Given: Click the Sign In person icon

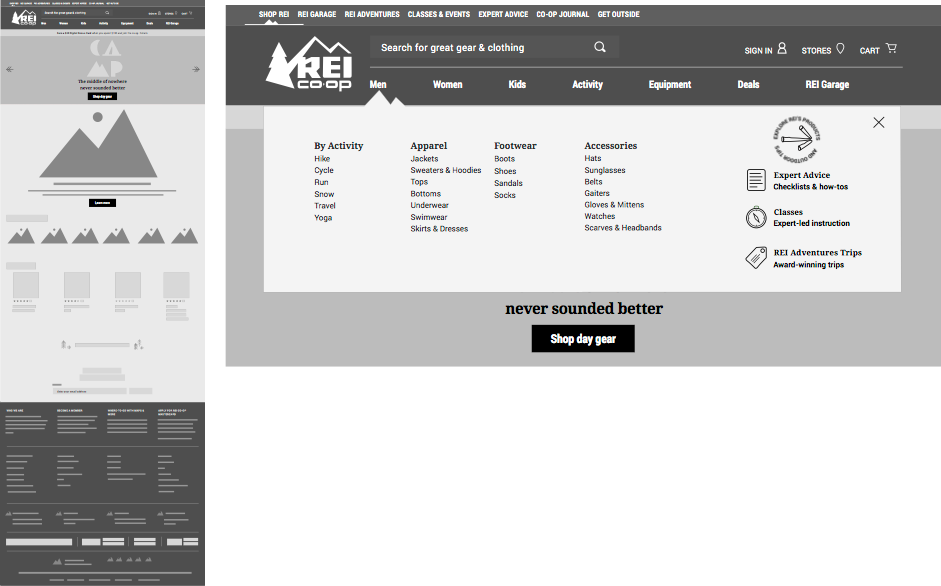Looking at the screenshot, I should coord(782,48).
